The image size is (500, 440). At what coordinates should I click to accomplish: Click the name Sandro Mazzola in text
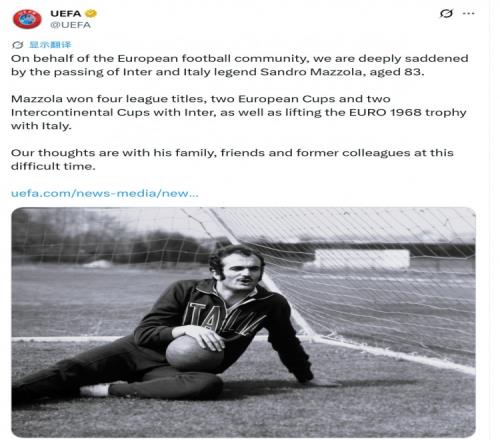311,72
